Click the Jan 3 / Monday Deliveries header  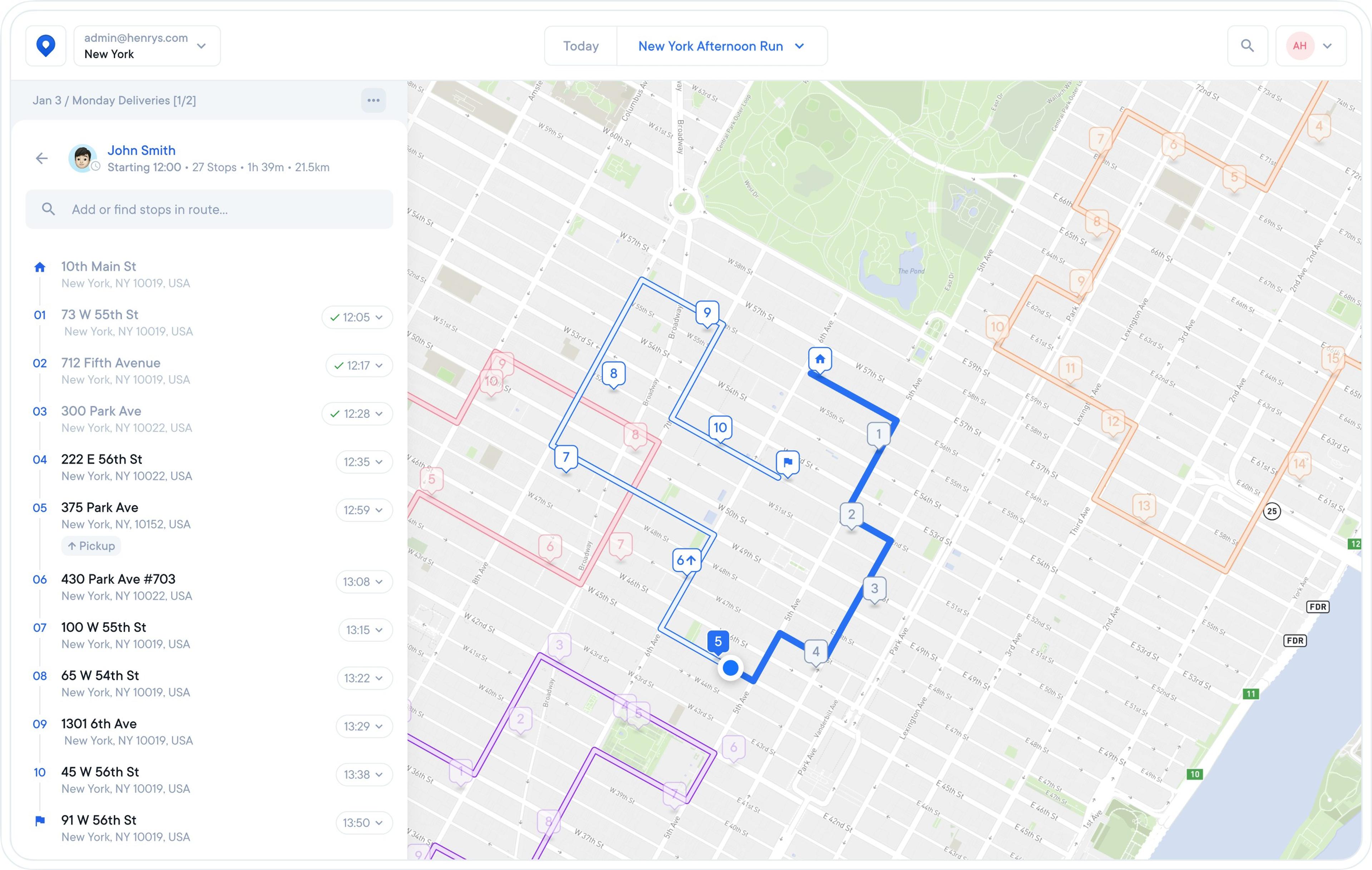point(114,100)
